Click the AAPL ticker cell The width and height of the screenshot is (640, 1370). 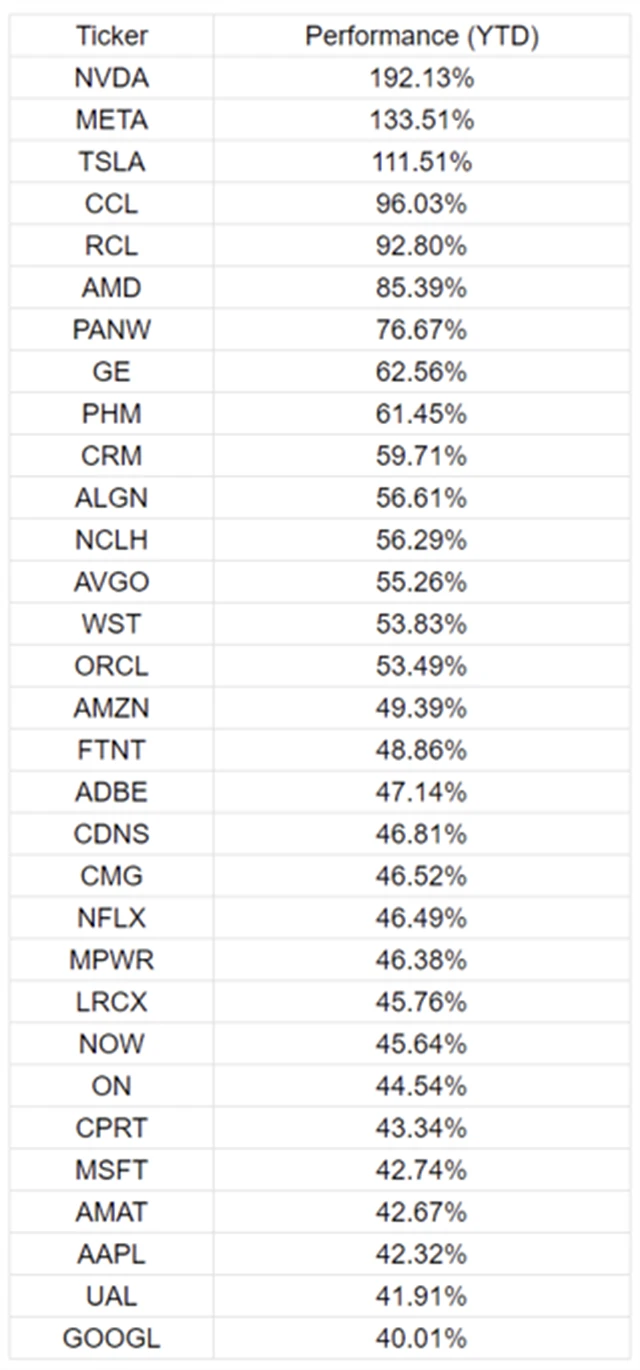click(x=111, y=1254)
